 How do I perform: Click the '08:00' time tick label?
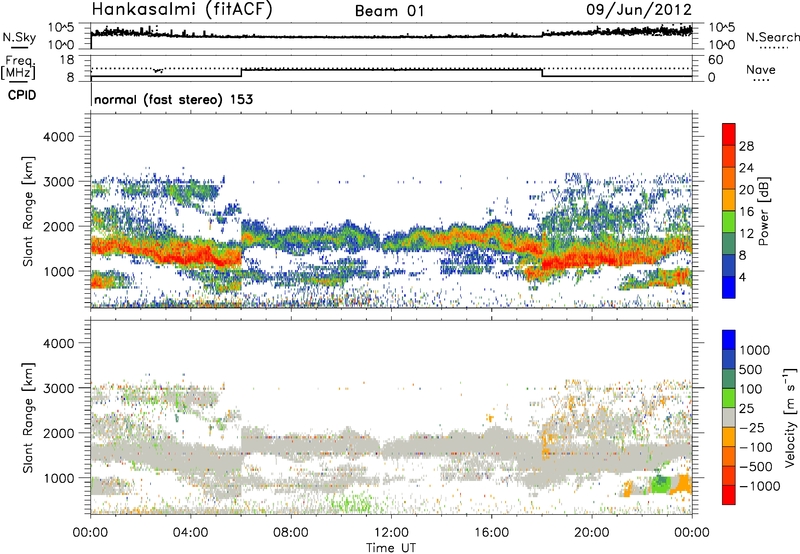291,533
